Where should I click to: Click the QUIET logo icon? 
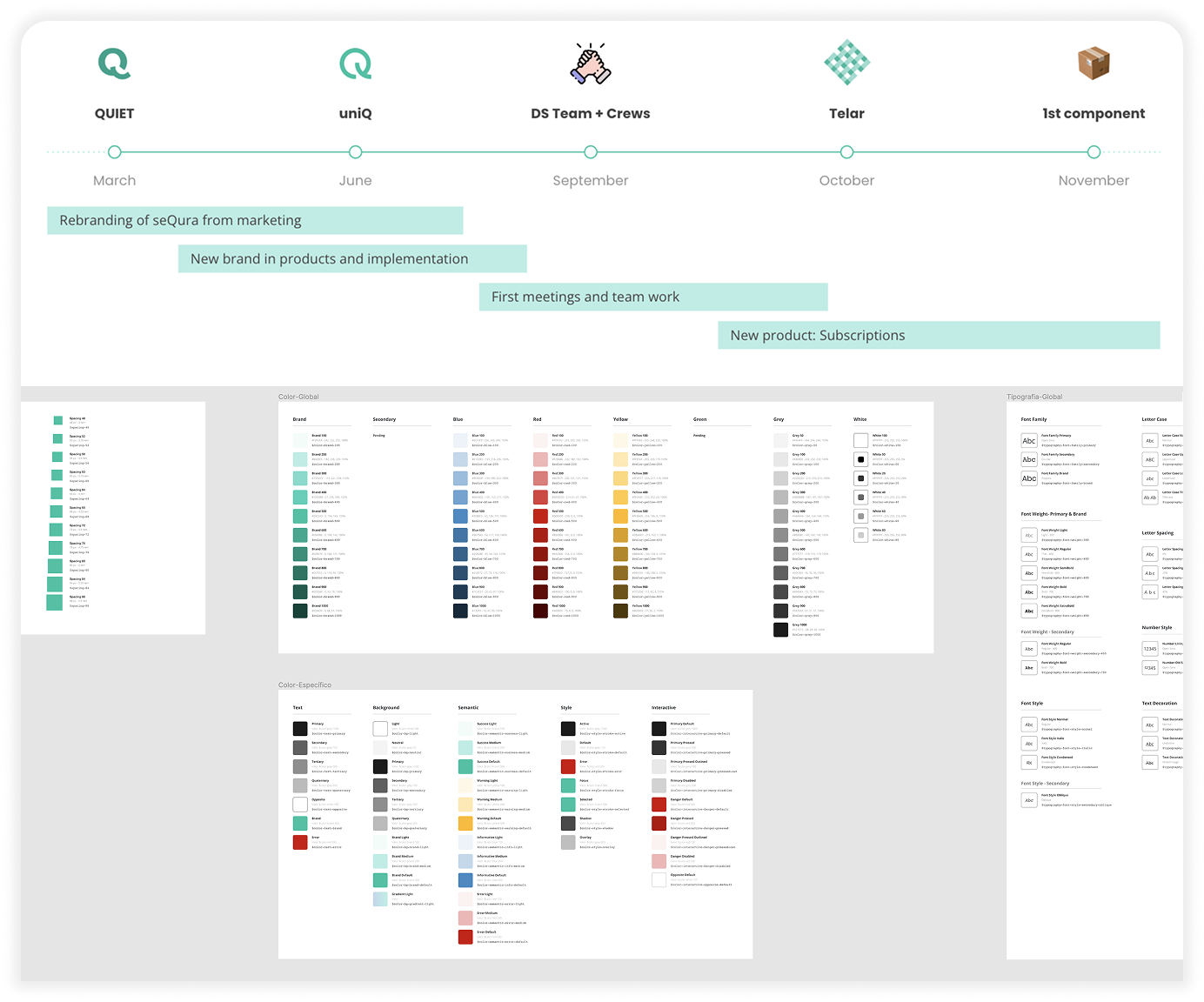(114, 63)
